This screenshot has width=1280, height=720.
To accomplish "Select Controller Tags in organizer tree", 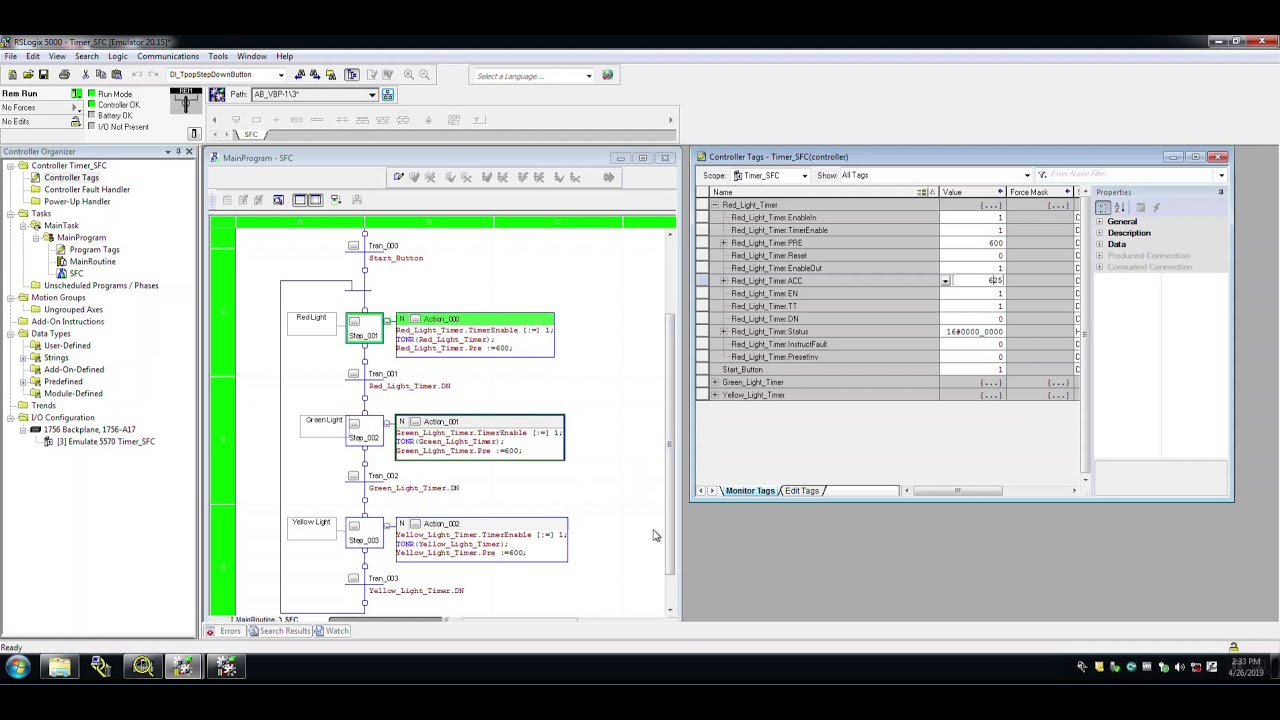I will click(71, 178).
